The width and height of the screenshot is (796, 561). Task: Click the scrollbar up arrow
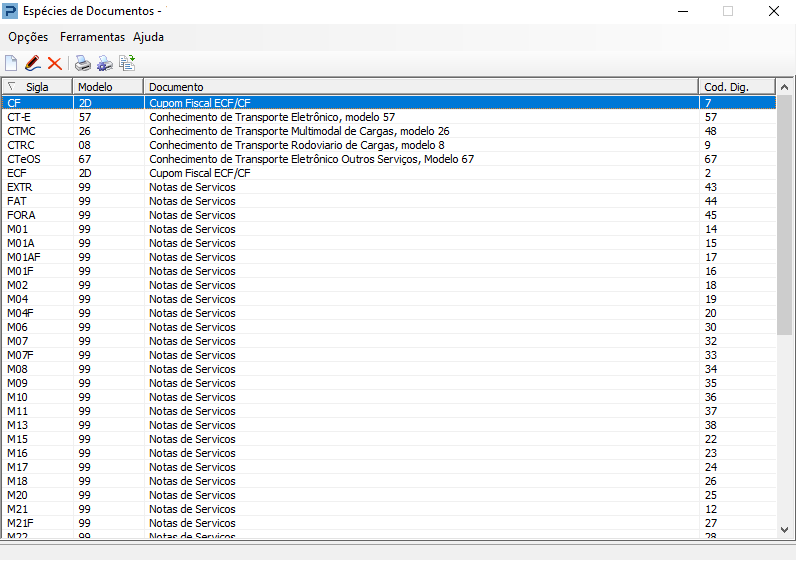point(784,87)
